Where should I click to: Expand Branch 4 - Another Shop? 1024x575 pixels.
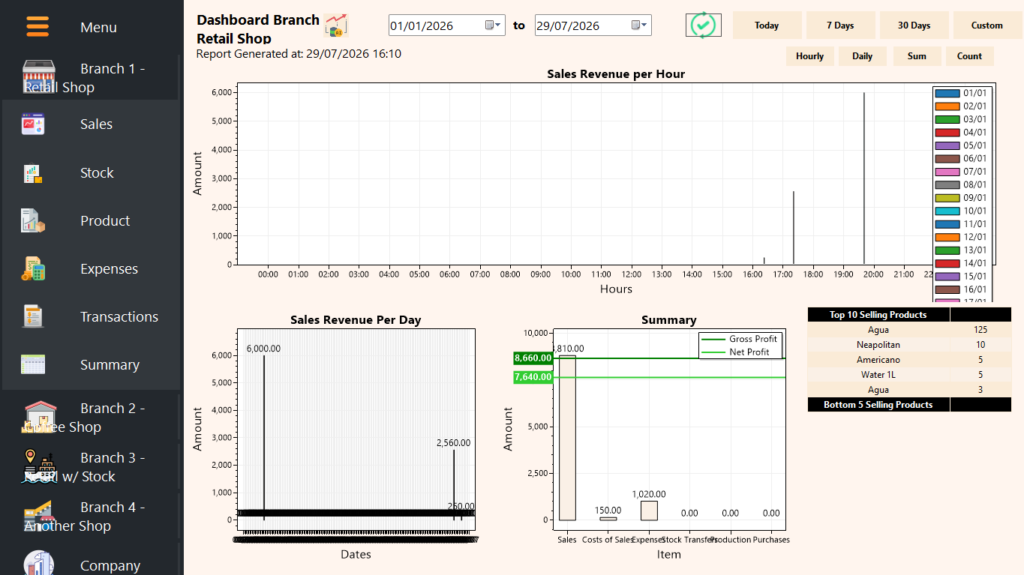pyautogui.click(x=91, y=516)
